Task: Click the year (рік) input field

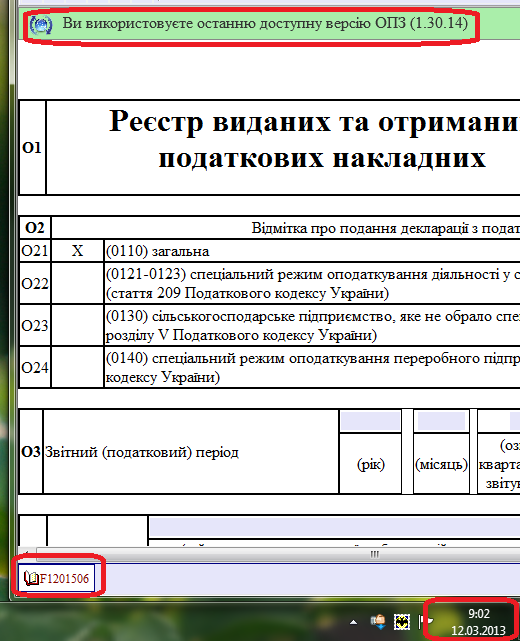Action: pos(370,421)
